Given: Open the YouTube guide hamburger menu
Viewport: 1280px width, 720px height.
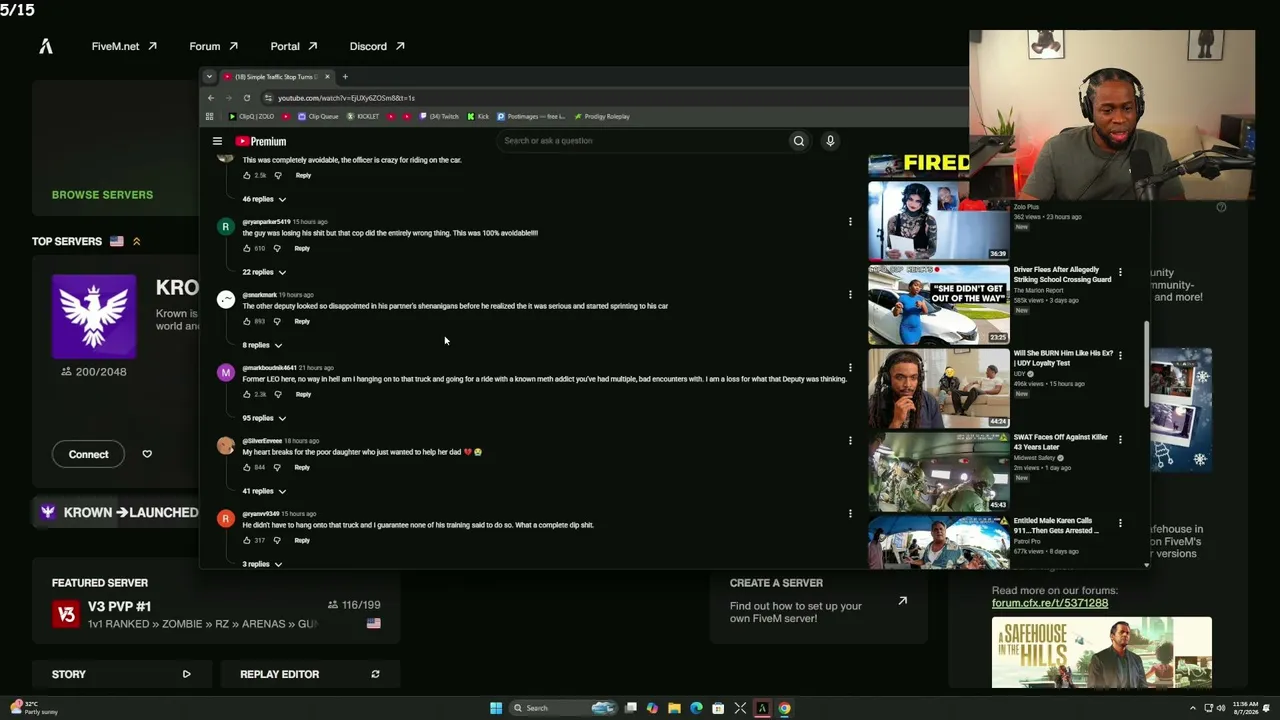Looking at the screenshot, I should [x=217, y=141].
